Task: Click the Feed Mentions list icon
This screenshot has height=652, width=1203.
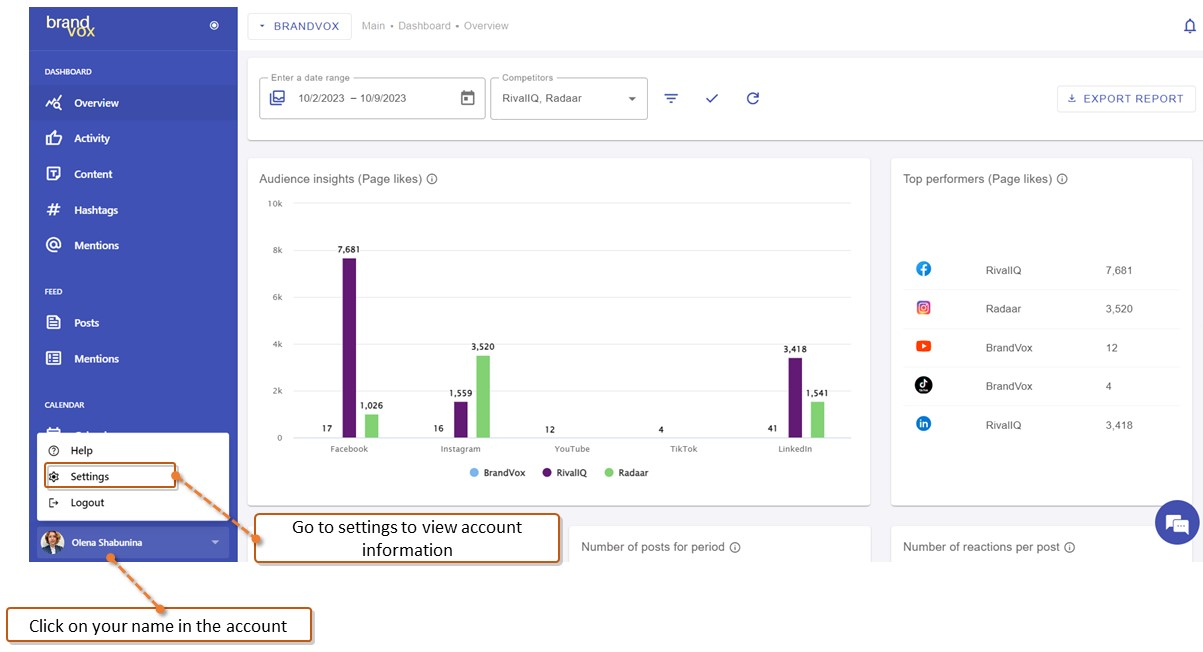Action: 54,358
